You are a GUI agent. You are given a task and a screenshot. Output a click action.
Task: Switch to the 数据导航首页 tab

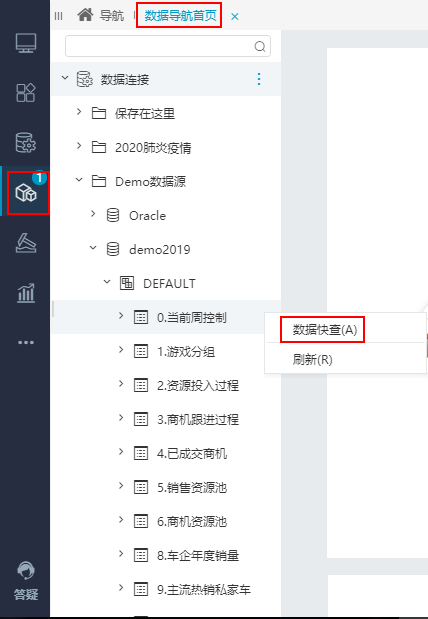point(180,16)
